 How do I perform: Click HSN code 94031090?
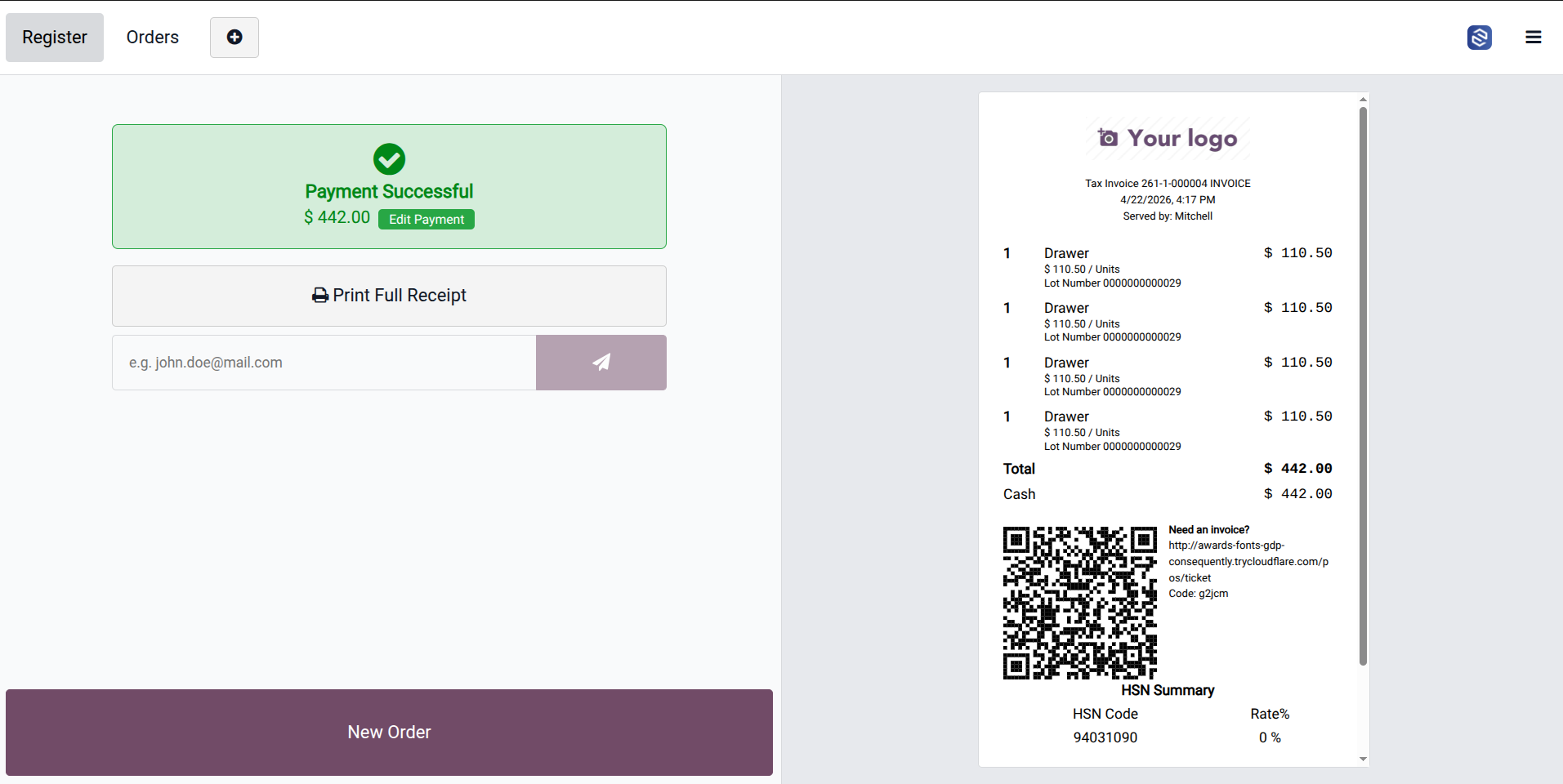[x=1105, y=737]
